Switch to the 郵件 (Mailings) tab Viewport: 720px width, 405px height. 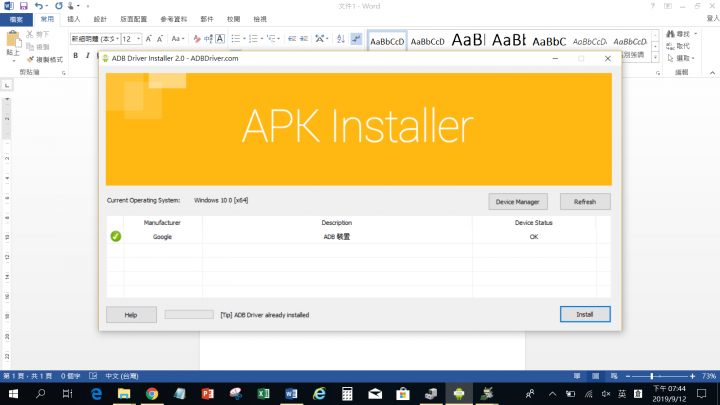coord(207,19)
